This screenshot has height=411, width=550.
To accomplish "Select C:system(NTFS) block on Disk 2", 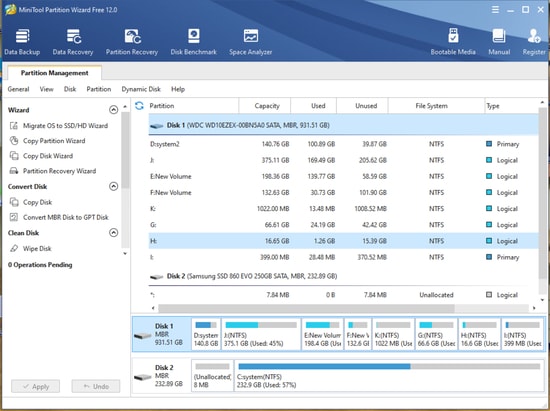I will [389, 375].
